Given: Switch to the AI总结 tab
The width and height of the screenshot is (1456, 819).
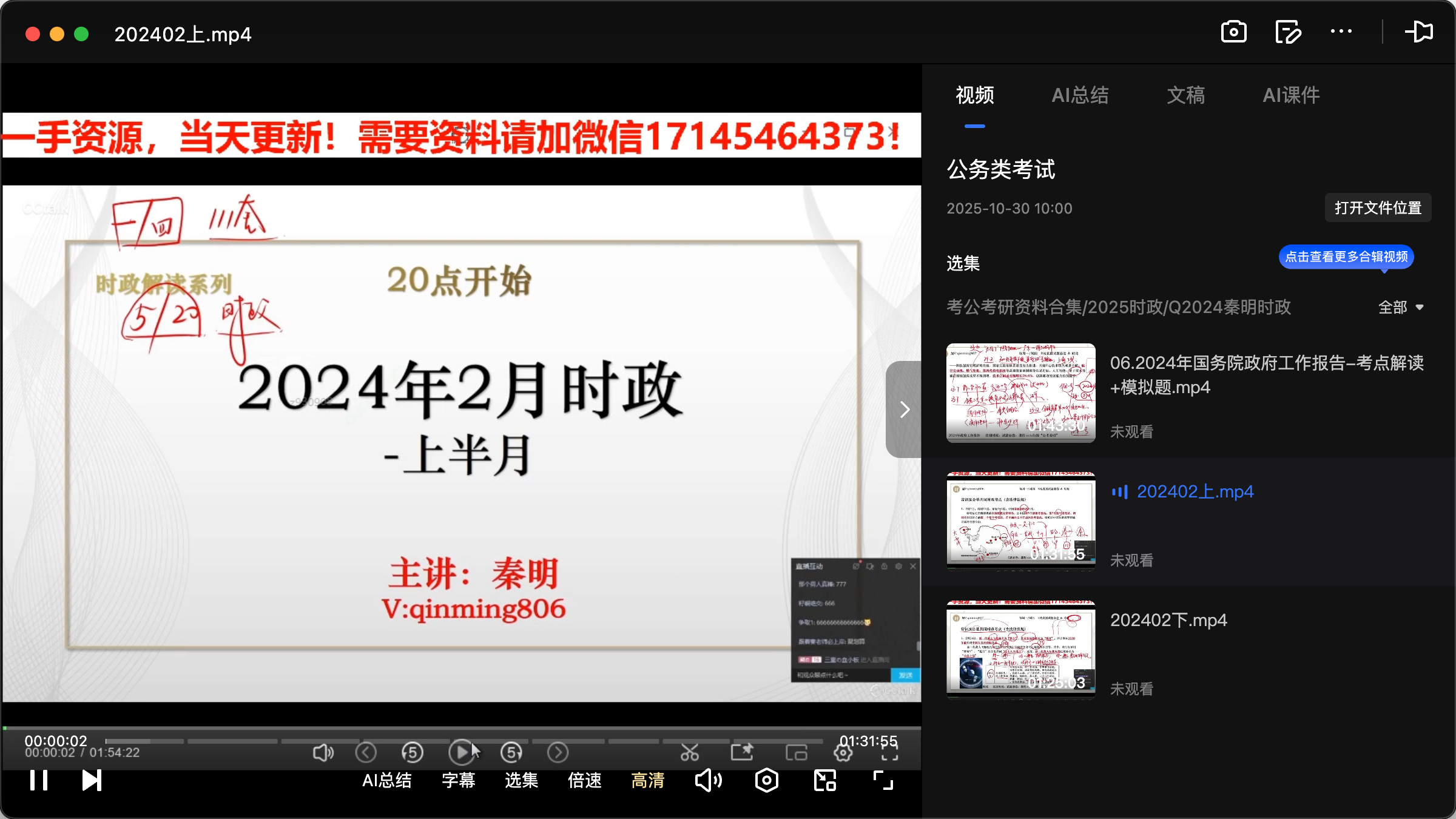Looking at the screenshot, I should click(x=1080, y=95).
